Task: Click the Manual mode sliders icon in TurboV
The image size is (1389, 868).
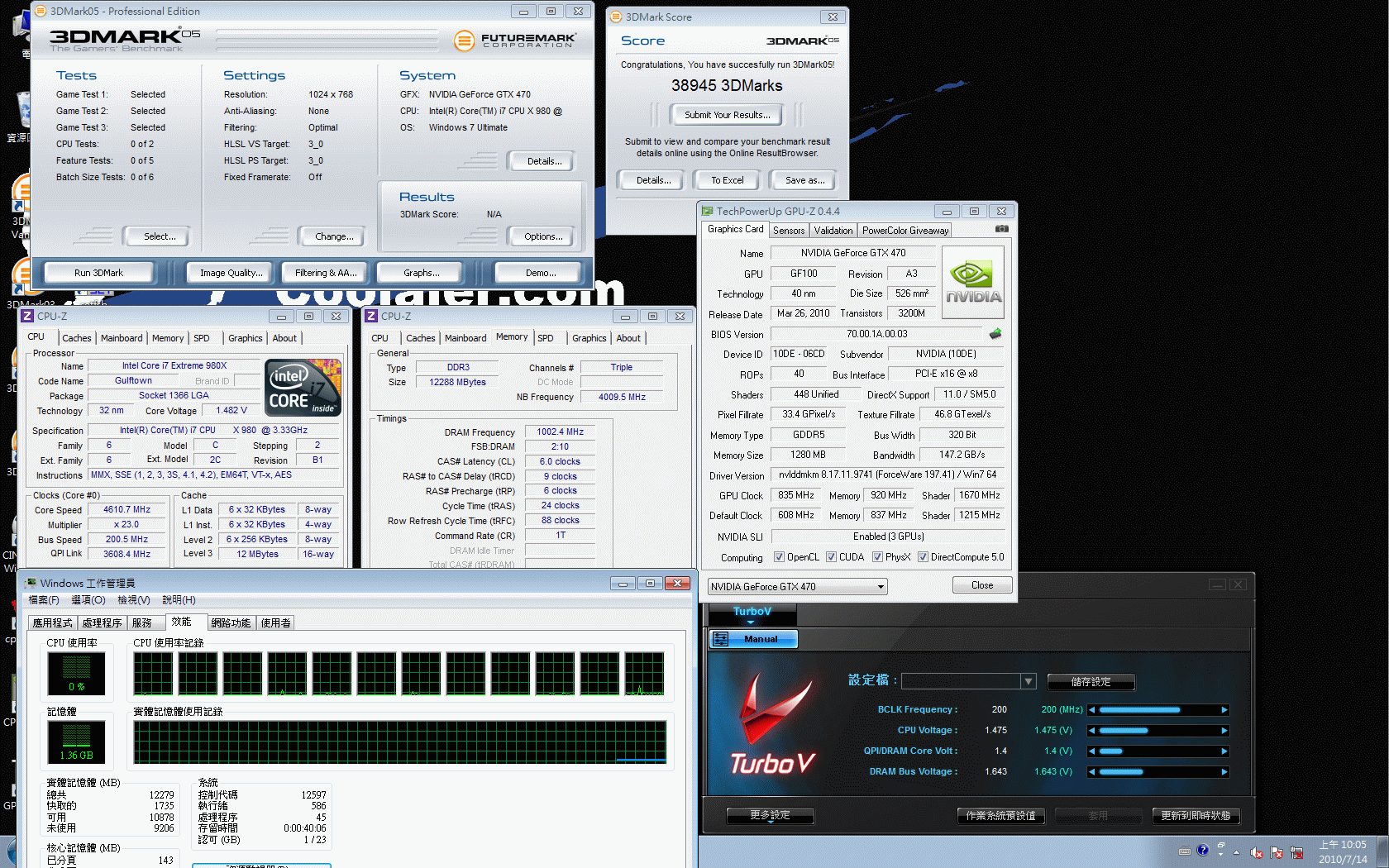Action: [720, 639]
